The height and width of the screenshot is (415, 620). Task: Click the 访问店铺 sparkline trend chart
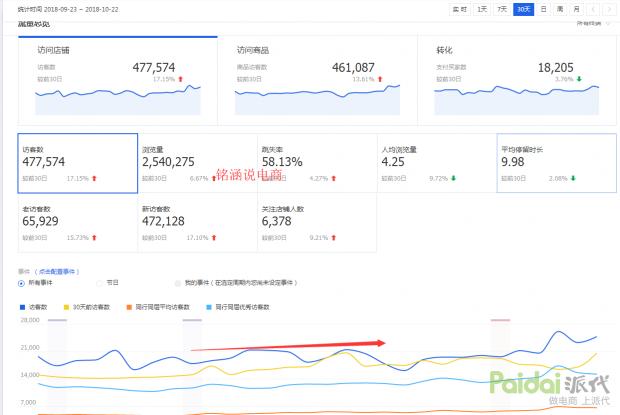(118, 100)
